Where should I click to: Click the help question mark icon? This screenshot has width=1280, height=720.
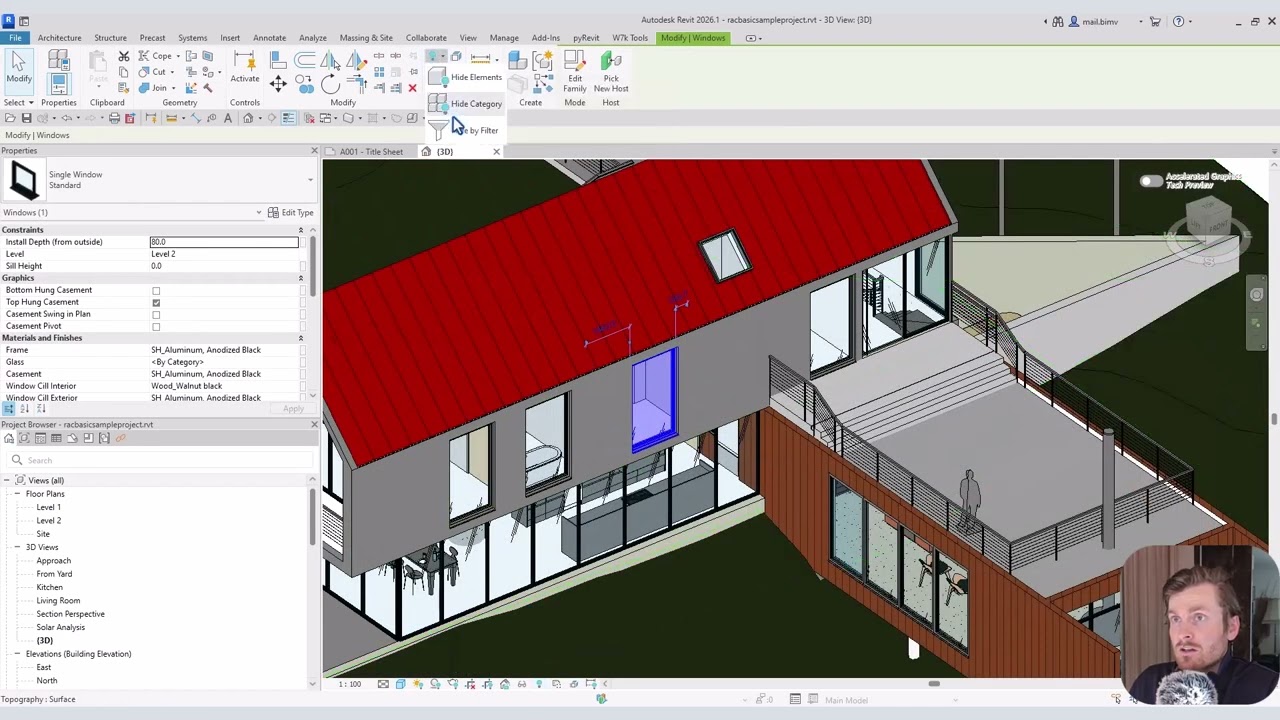click(x=1179, y=21)
